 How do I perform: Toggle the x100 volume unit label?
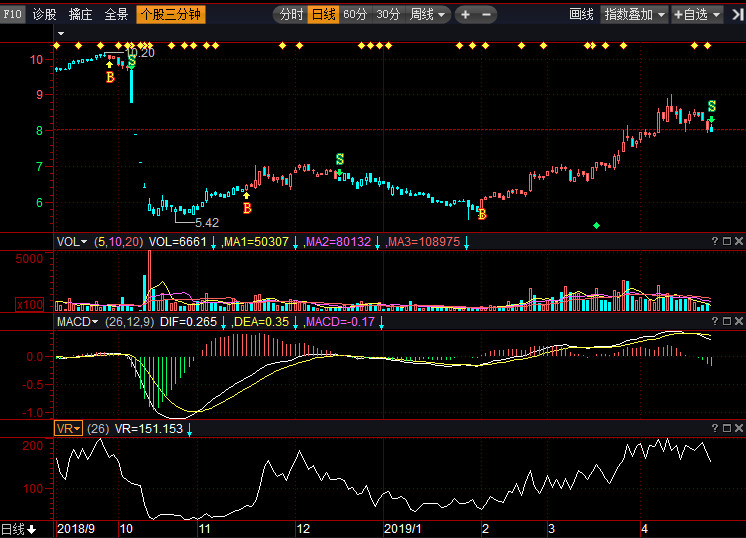tap(29, 304)
